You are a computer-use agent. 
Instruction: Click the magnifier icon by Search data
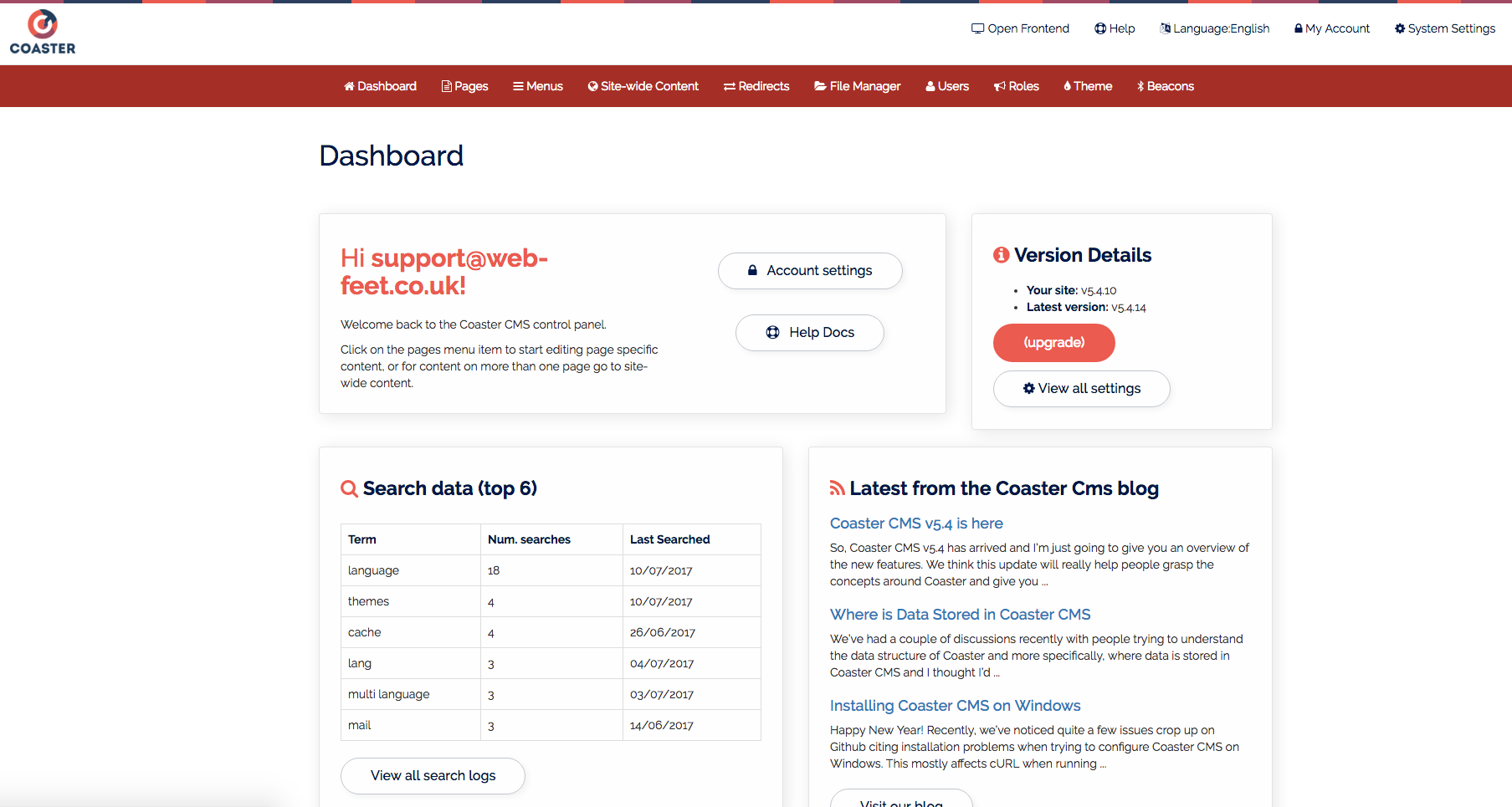click(x=349, y=489)
